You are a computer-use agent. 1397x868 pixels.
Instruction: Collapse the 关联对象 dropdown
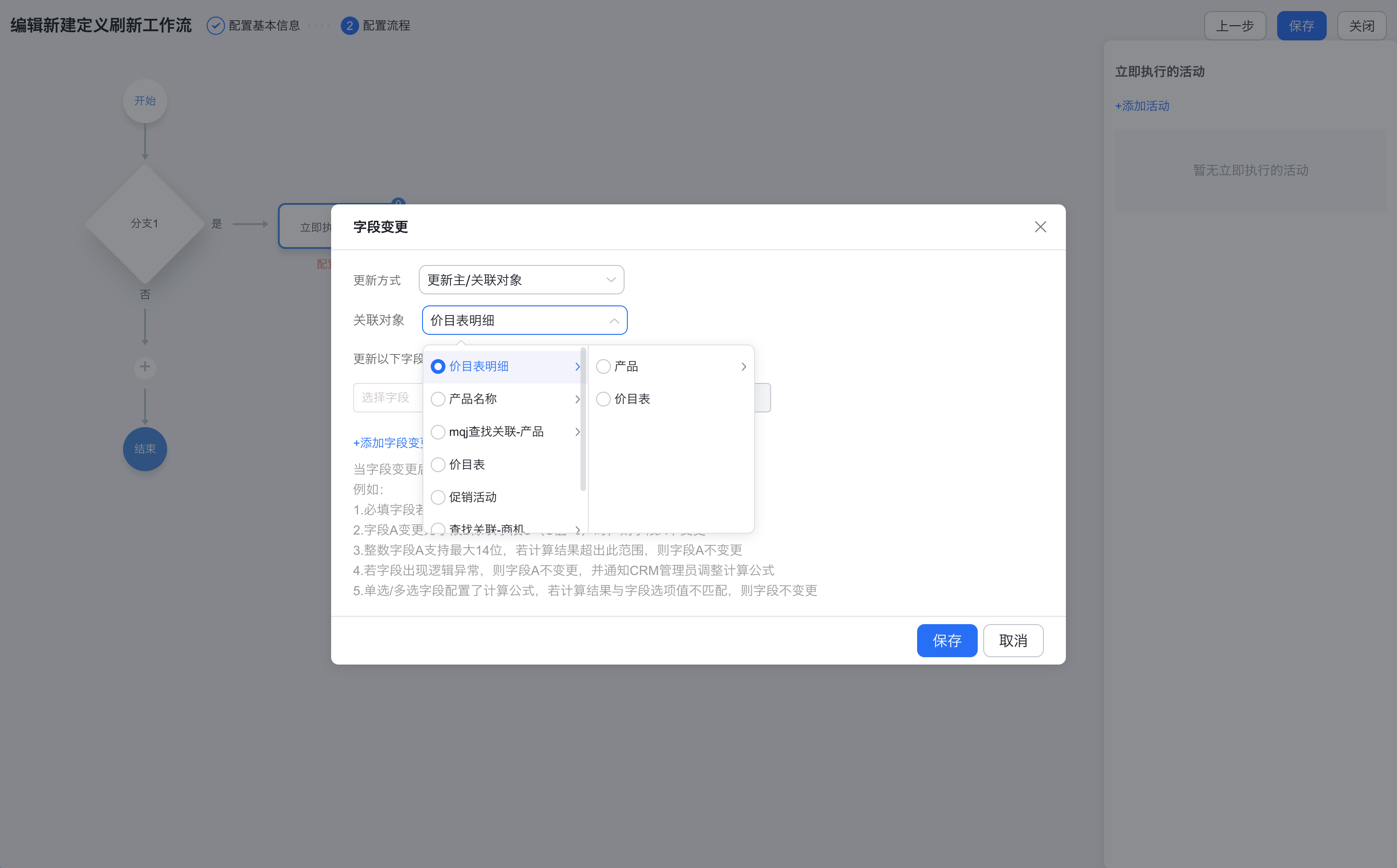(x=614, y=321)
